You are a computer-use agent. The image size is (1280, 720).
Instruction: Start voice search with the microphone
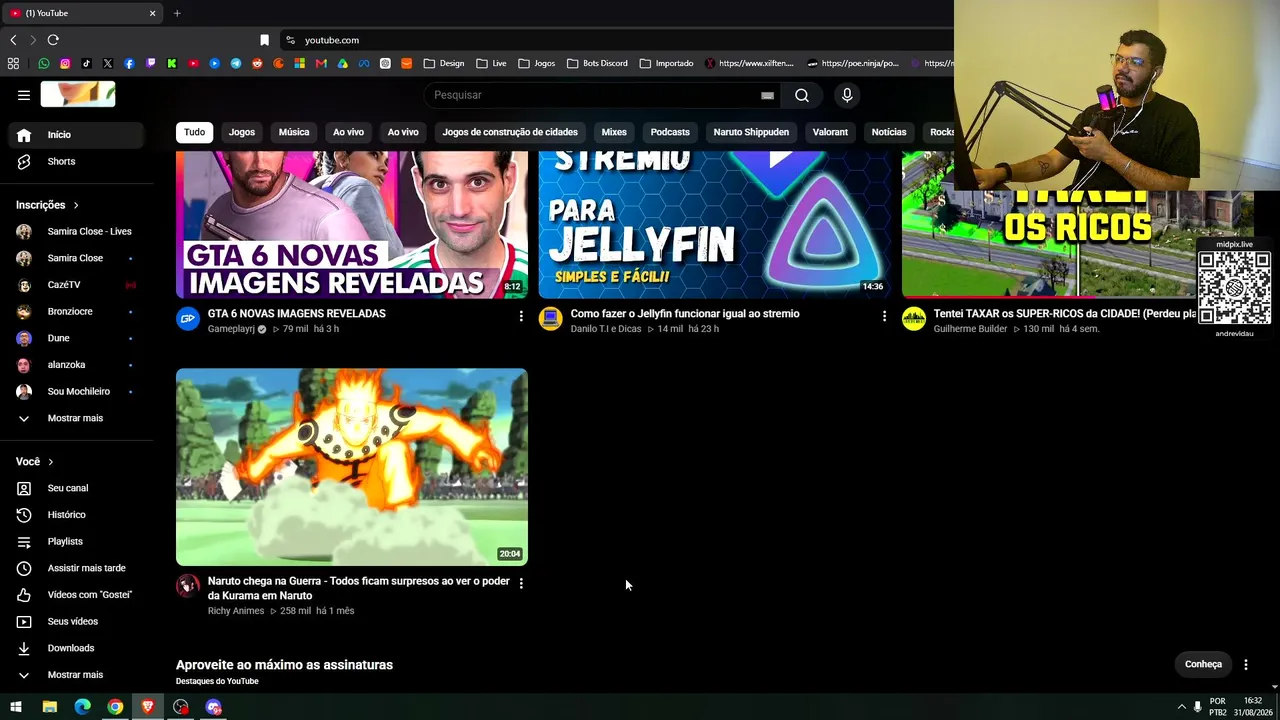point(847,95)
